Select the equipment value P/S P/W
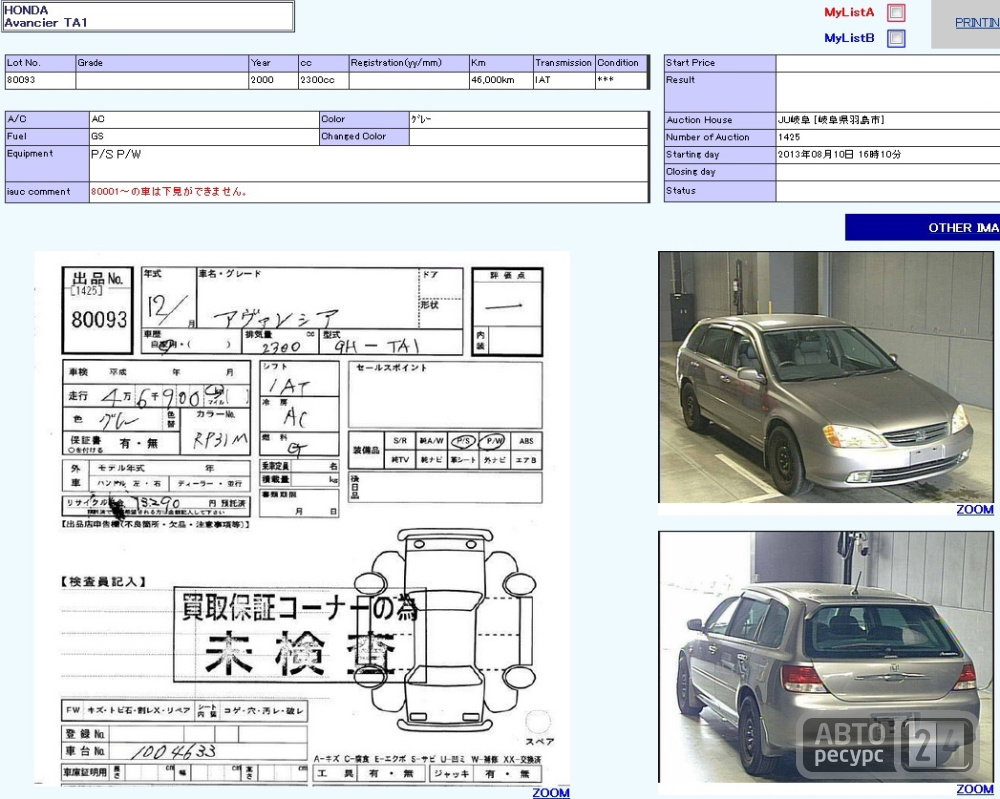Image resolution: width=1000 pixels, height=799 pixels. click(x=116, y=154)
